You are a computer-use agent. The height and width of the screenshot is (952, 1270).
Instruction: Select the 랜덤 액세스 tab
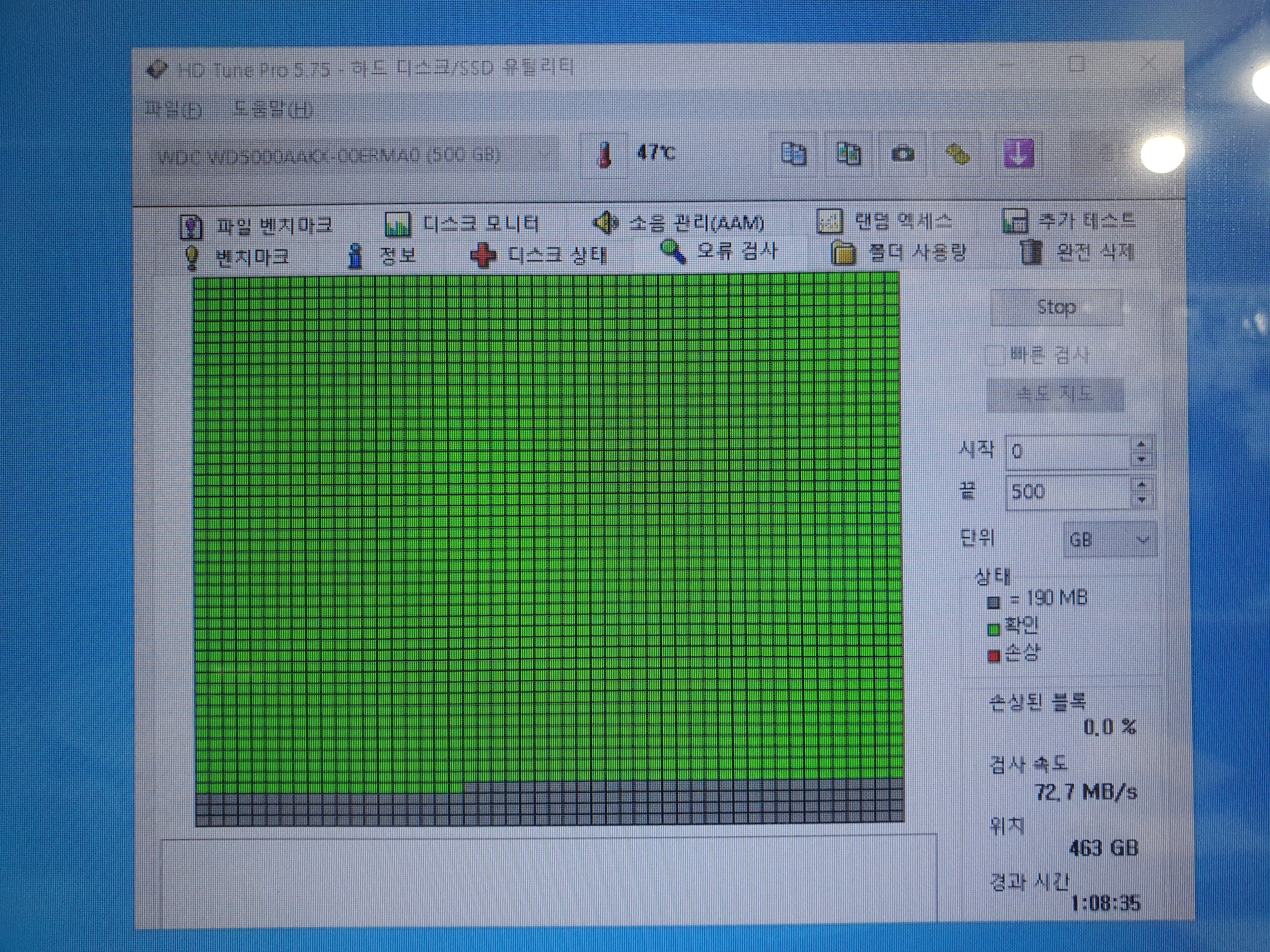(x=885, y=220)
